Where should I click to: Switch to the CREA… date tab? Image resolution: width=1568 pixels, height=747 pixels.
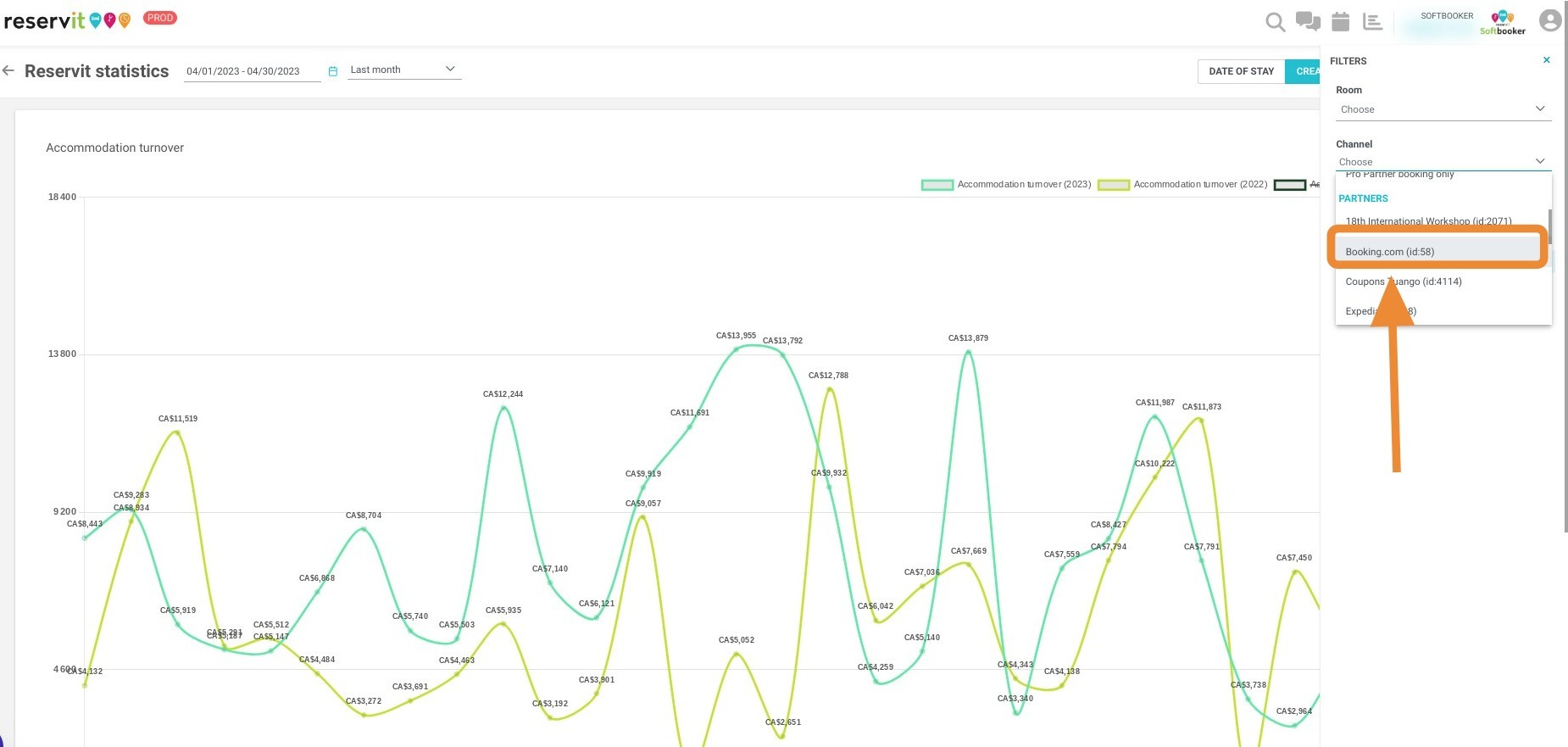click(x=1303, y=71)
